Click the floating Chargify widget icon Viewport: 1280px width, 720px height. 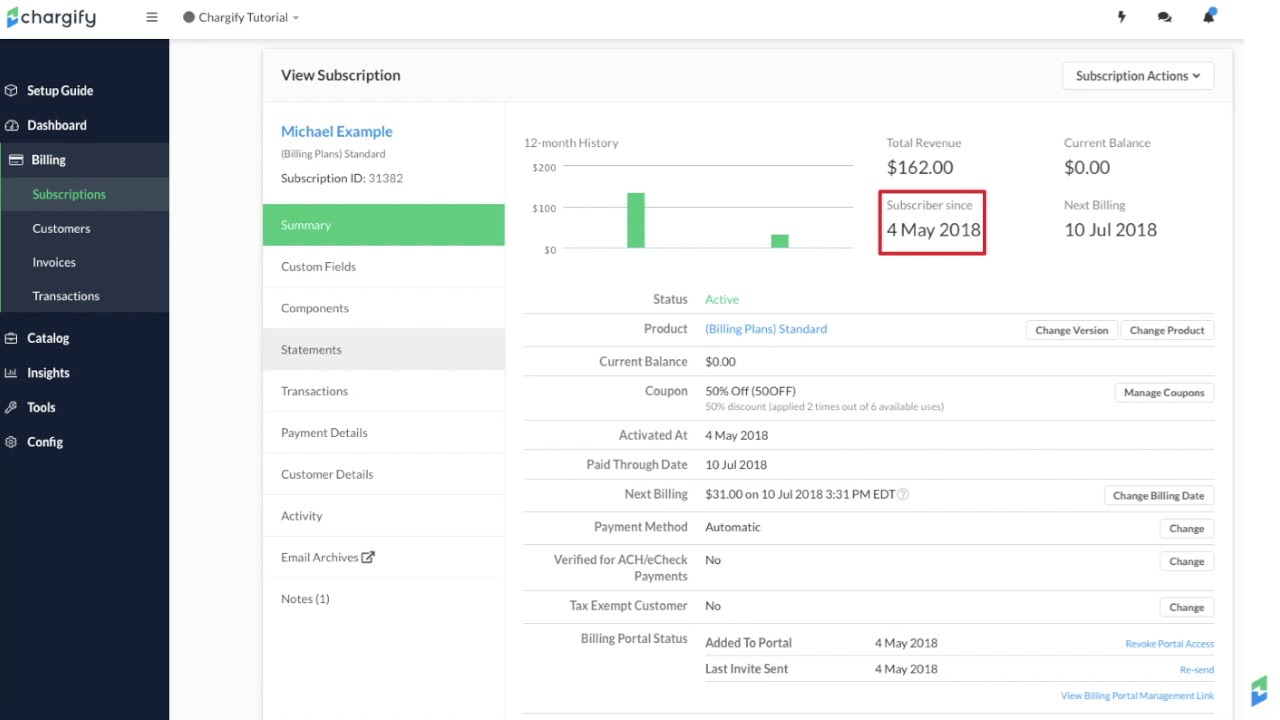(x=1259, y=691)
